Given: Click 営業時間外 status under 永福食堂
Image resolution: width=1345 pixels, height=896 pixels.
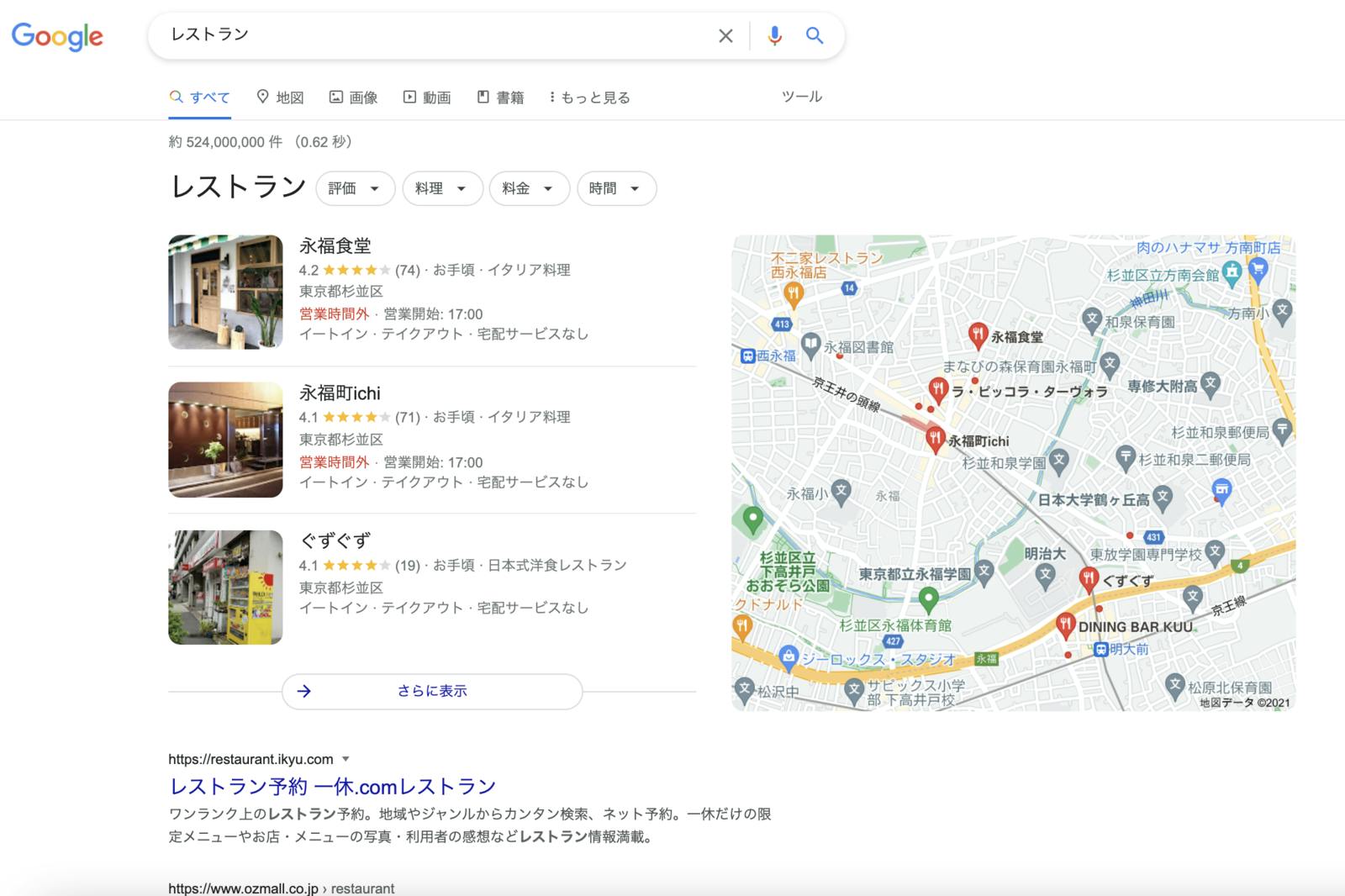Looking at the screenshot, I should pyautogui.click(x=335, y=314).
